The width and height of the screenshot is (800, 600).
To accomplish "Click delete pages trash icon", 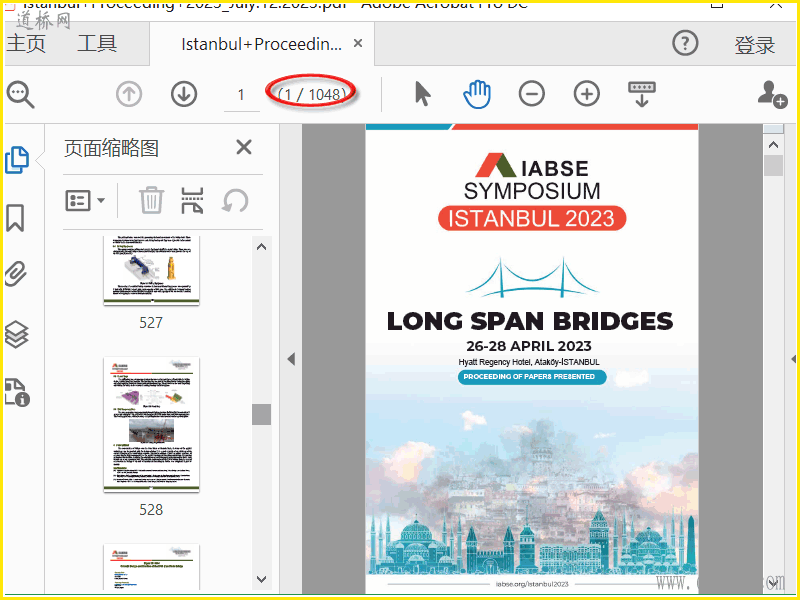I will click(152, 200).
